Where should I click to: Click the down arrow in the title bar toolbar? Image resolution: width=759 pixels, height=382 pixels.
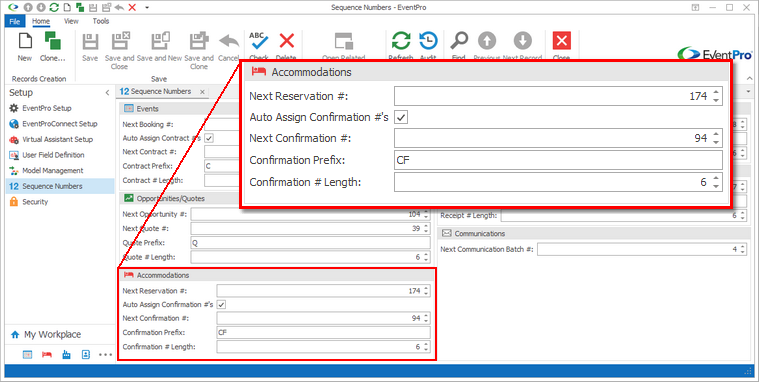(41, 7)
